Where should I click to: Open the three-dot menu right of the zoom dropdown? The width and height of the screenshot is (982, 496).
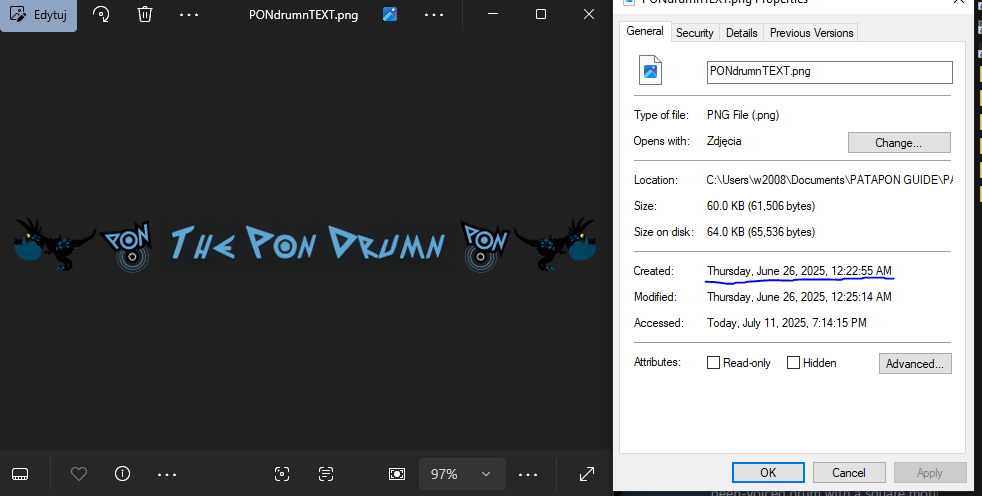(x=528, y=475)
